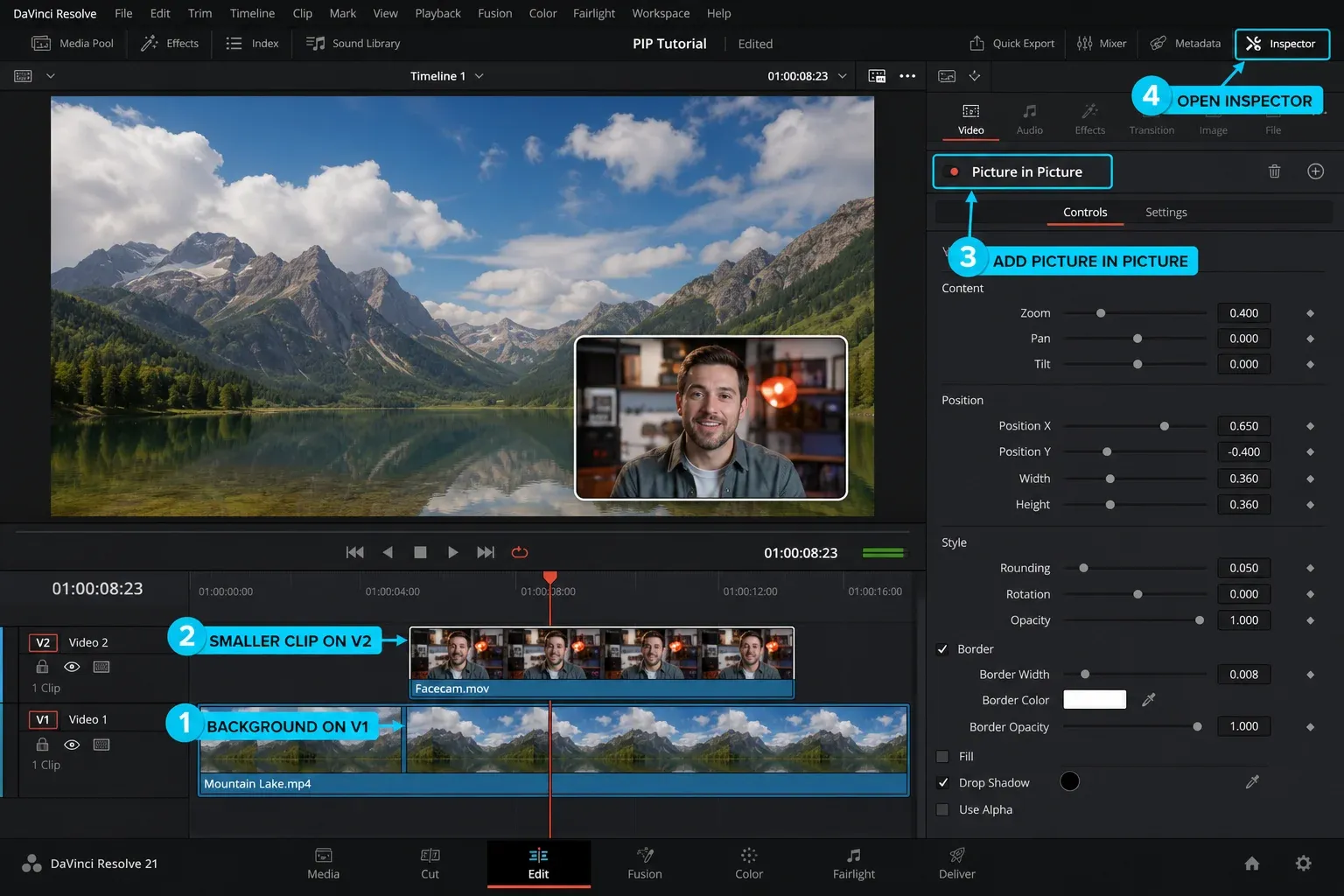
Task: Lock the Video 2 track
Action: pos(42,667)
